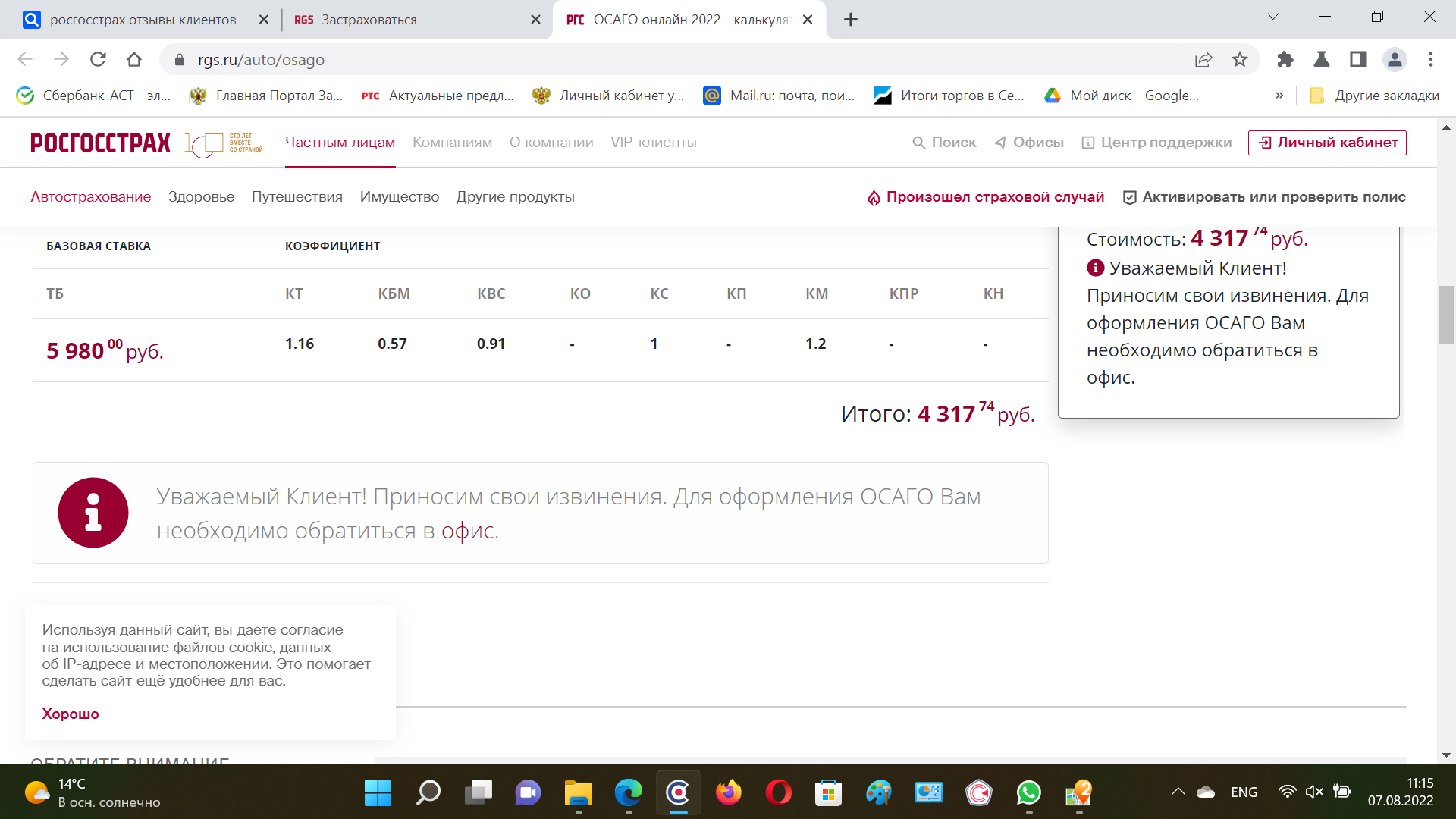Open the Частным лицам section
Viewport: 1456px width, 819px height.
(340, 143)
